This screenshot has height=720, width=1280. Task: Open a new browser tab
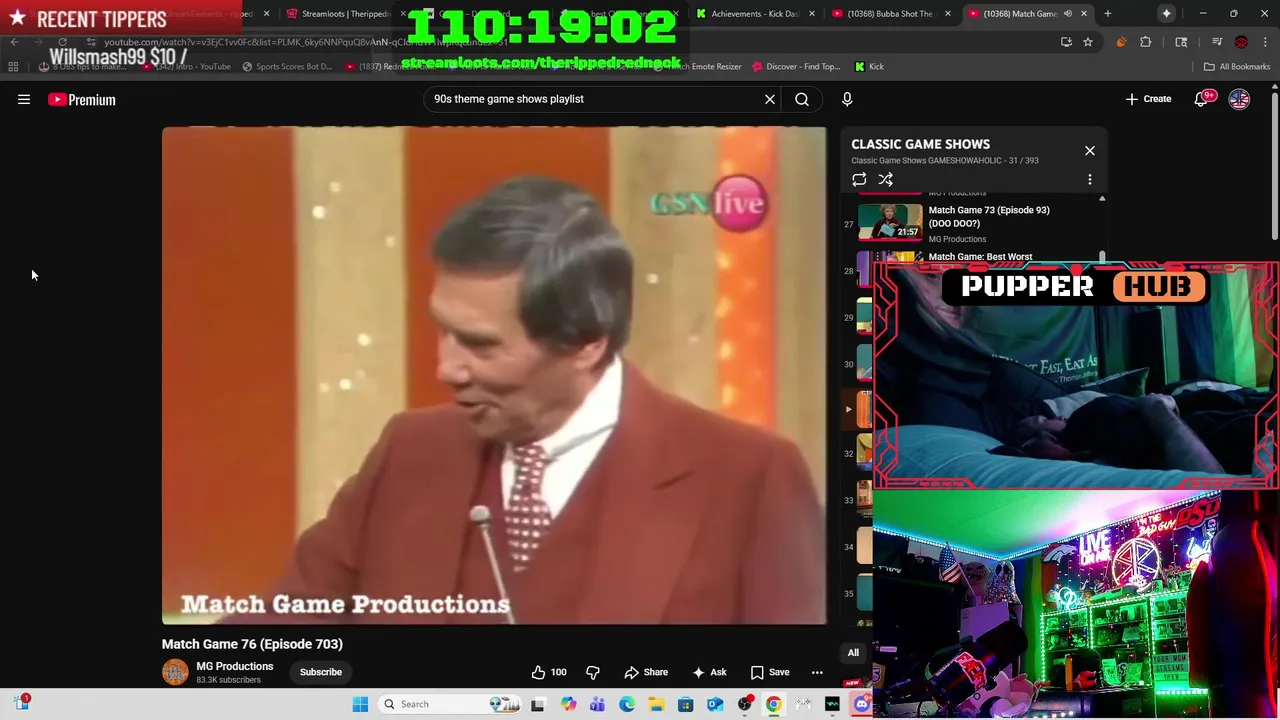1108,14
